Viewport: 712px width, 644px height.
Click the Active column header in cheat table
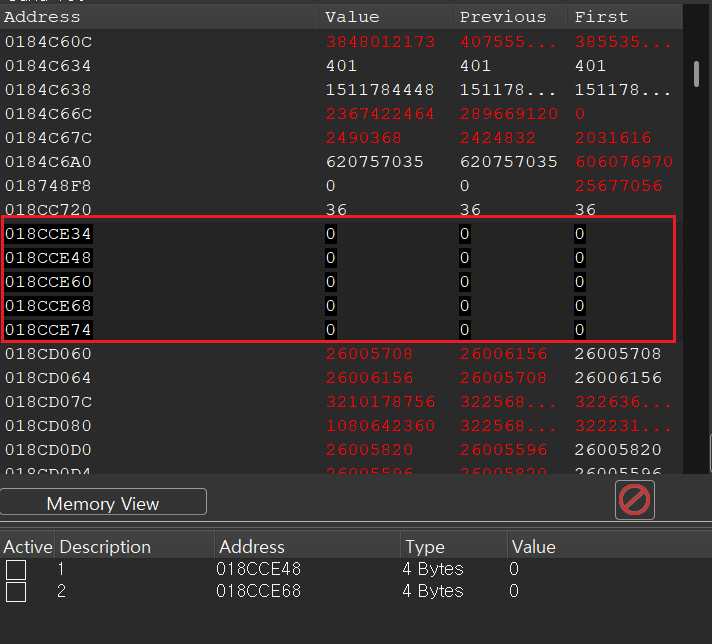click(x=27, y=547)
